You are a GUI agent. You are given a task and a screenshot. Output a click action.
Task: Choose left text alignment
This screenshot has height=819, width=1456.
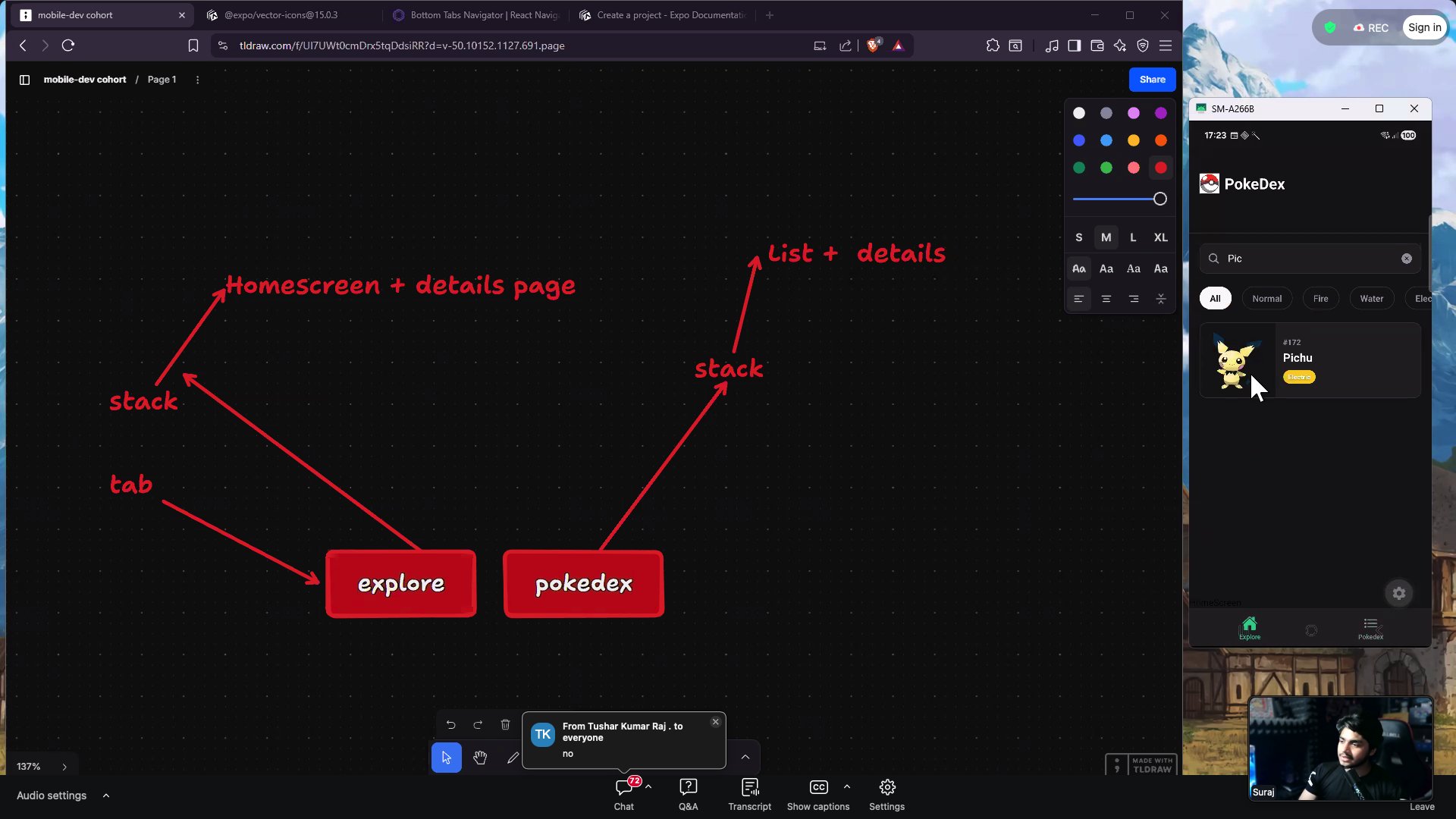1078,299
